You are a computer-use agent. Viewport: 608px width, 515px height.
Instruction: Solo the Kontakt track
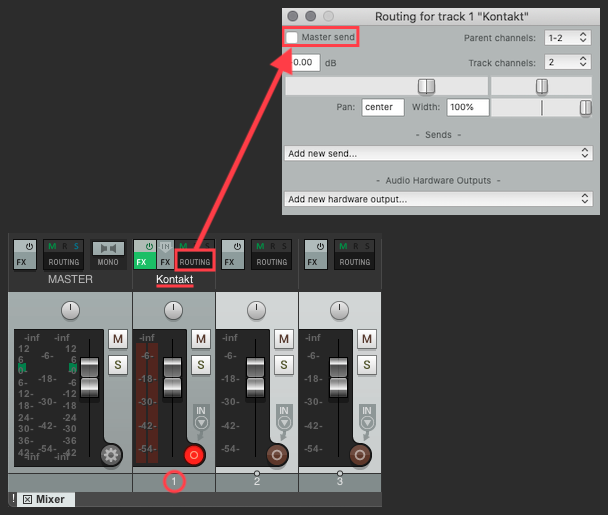click(x=201, y=365)
